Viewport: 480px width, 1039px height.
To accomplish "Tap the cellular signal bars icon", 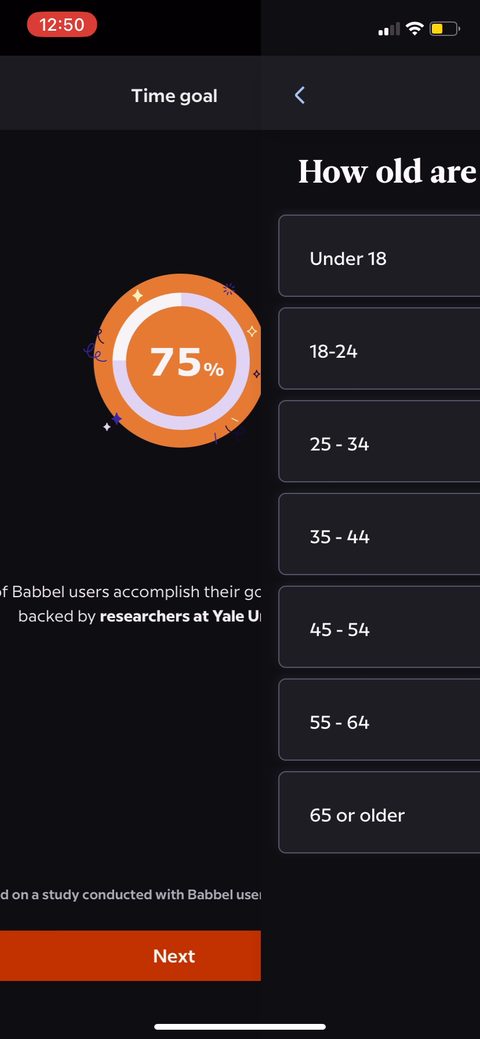I will click(389, 29).
